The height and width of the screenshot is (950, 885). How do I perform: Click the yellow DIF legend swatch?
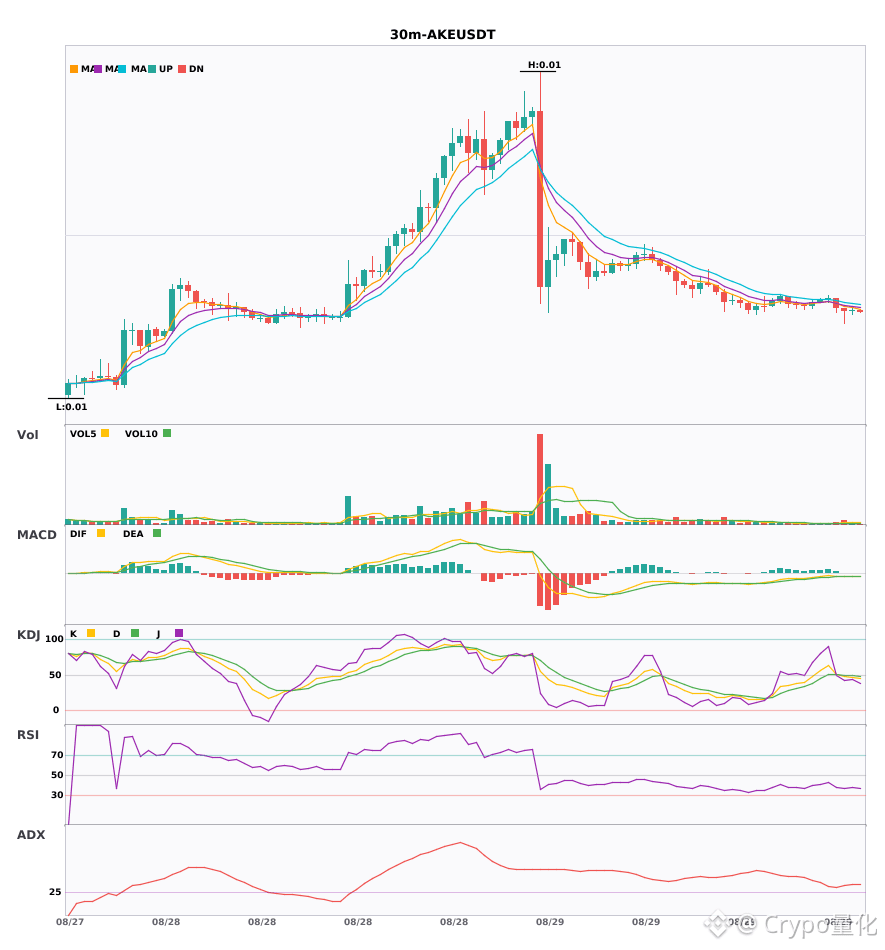point(101,533)
